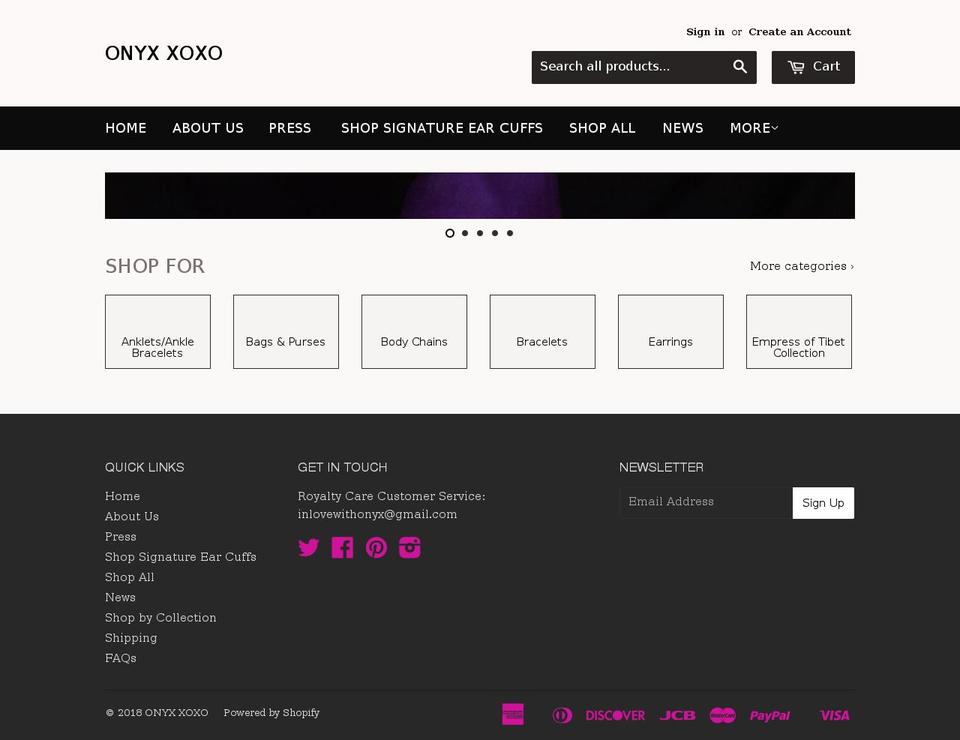
Task: Click the ONYX XOXO site logo
Action: pyautogui.click(x=163, y=53)
